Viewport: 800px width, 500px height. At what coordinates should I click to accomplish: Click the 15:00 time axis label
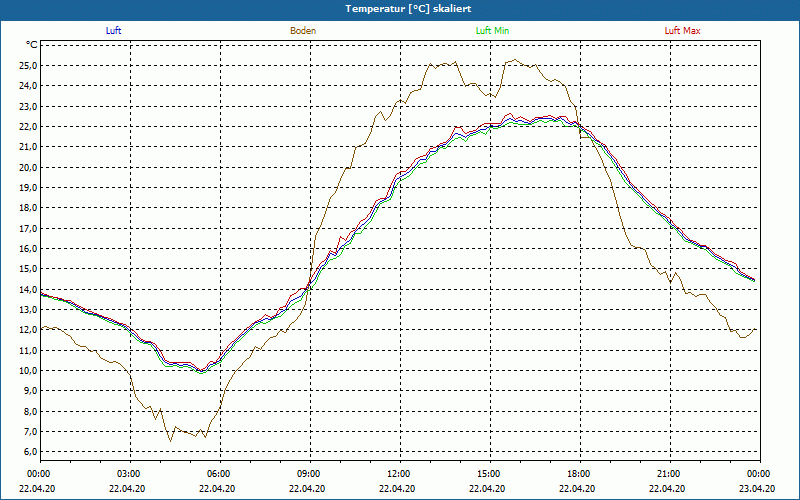coord(488,474)
